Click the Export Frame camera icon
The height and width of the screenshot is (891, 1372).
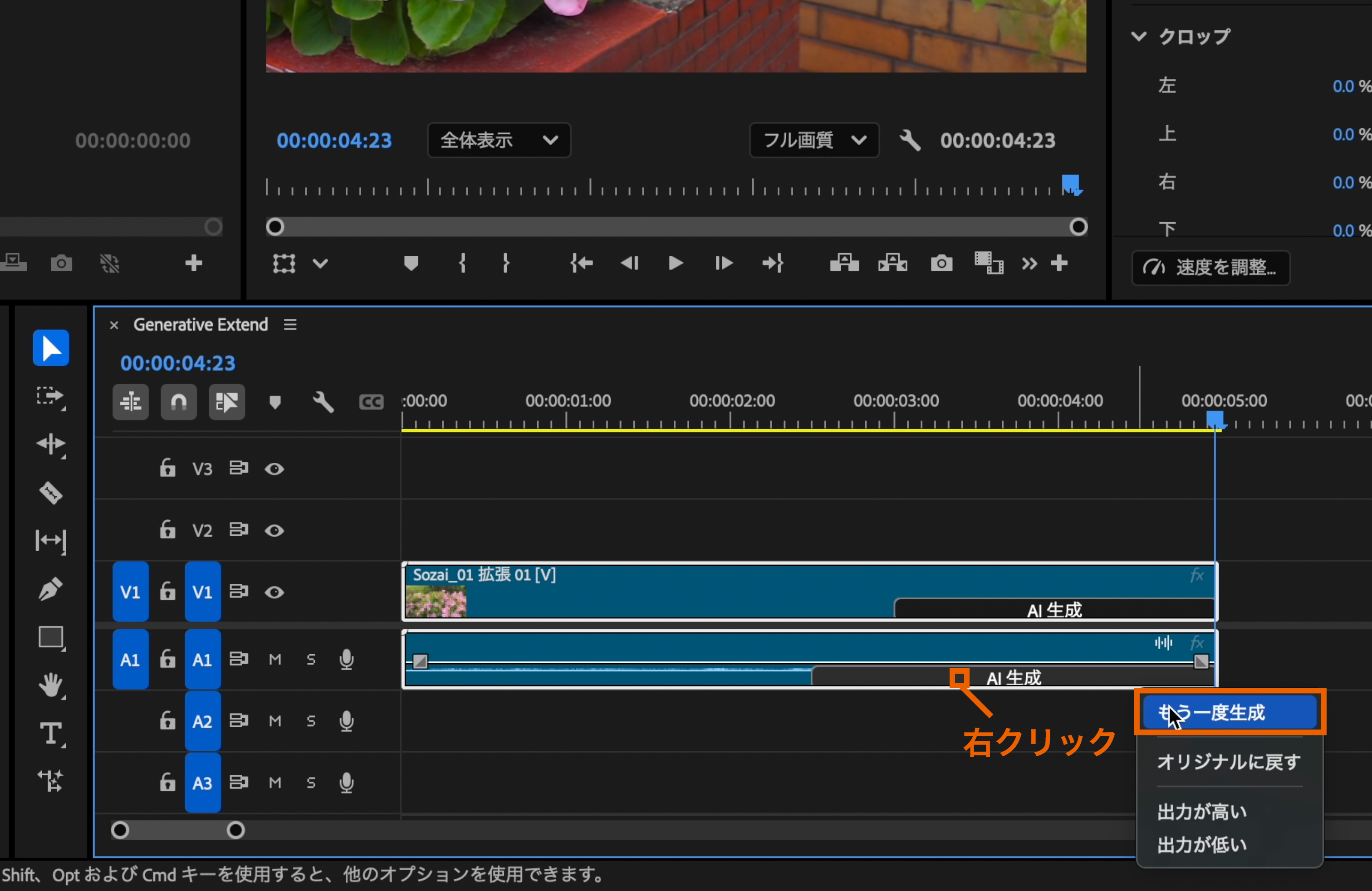click(x=941, y=264)
